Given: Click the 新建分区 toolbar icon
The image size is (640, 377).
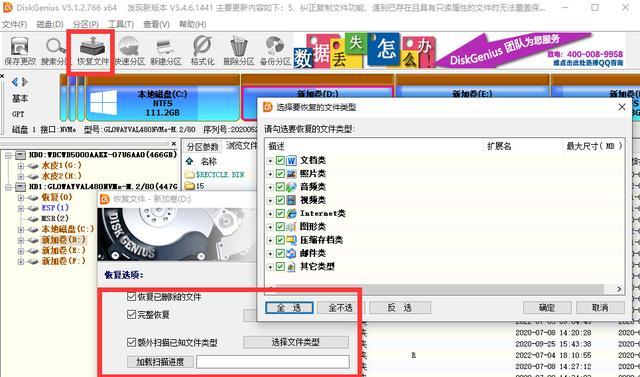Looking at the screenshot, I should (x=166, y=51).
